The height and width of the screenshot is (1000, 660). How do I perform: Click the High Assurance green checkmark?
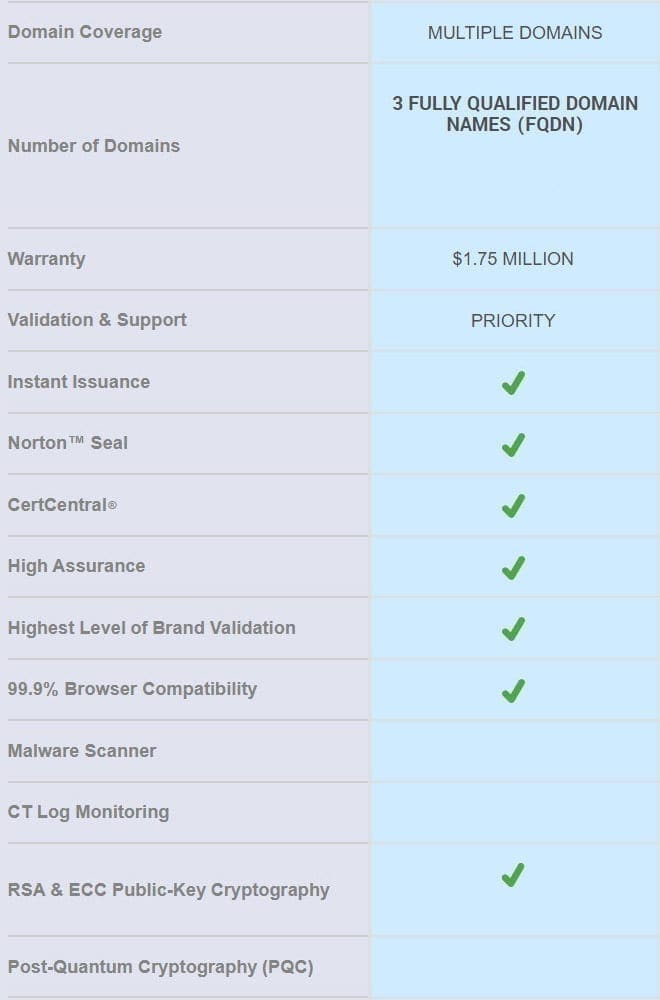coord(513,568)
